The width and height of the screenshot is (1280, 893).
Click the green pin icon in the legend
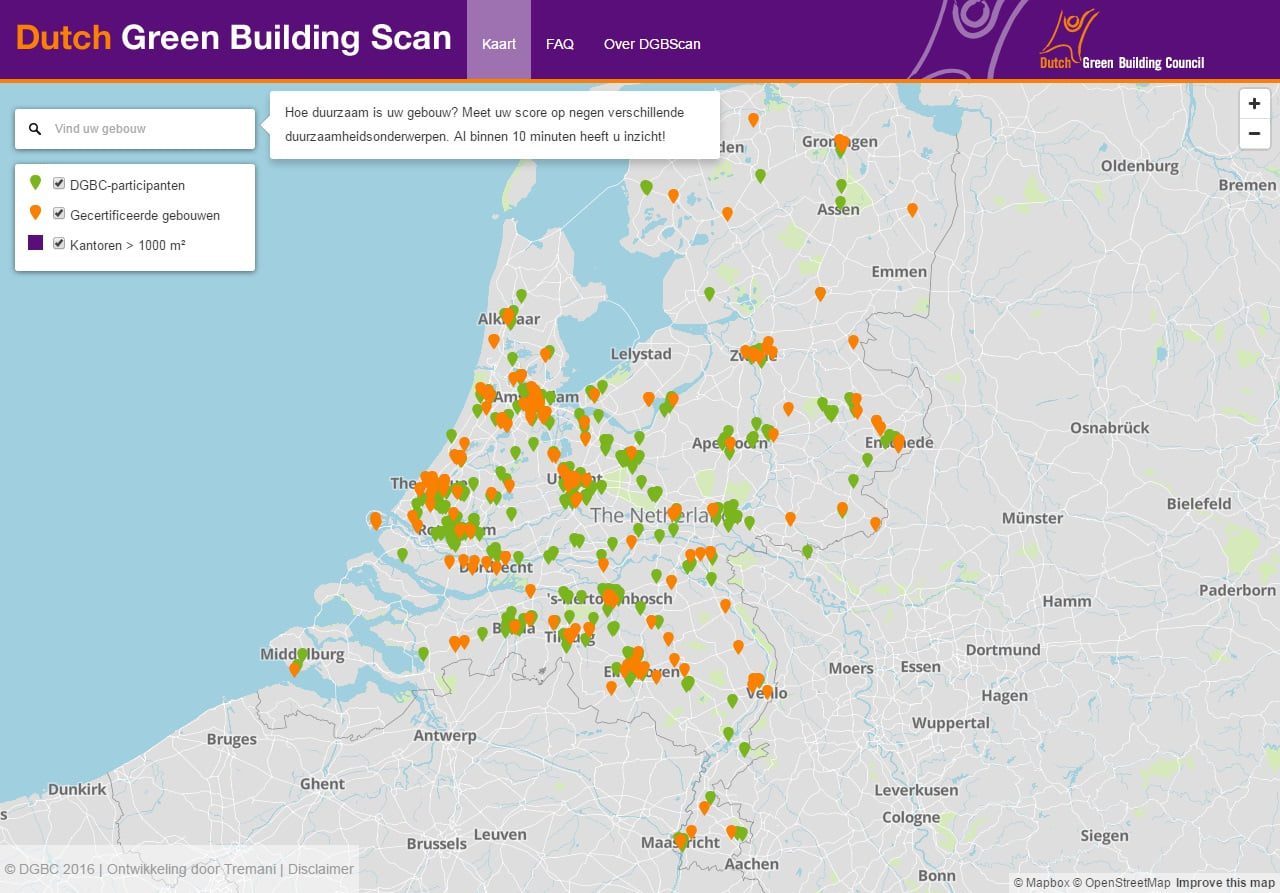(x=36, y=183)
